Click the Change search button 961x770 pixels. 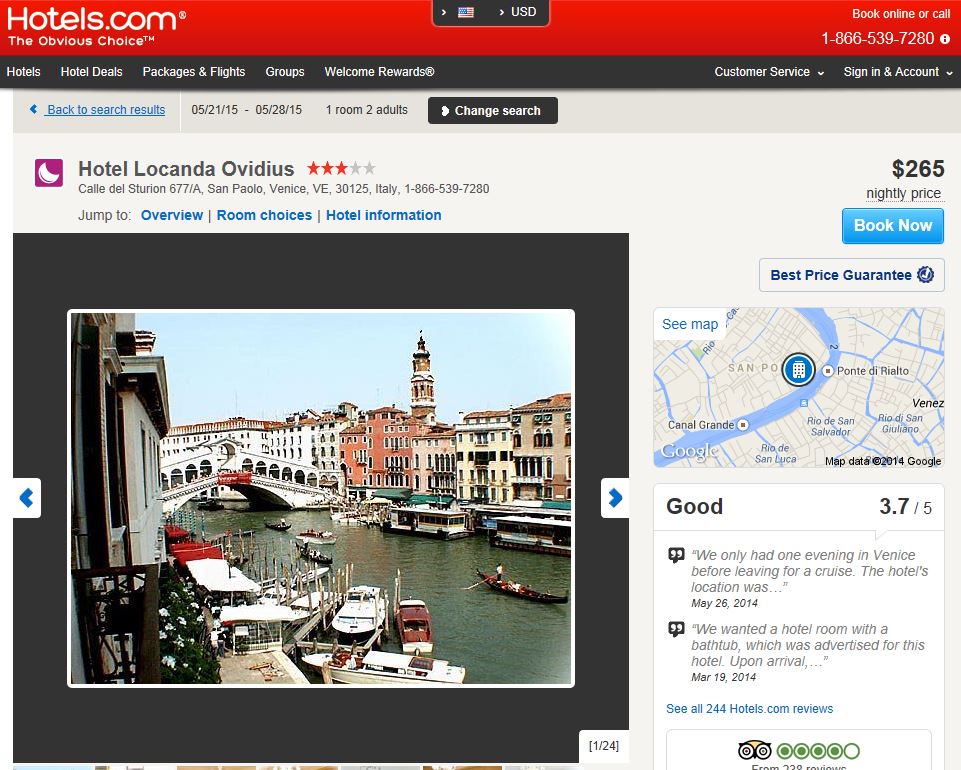[x=493, y=110]
